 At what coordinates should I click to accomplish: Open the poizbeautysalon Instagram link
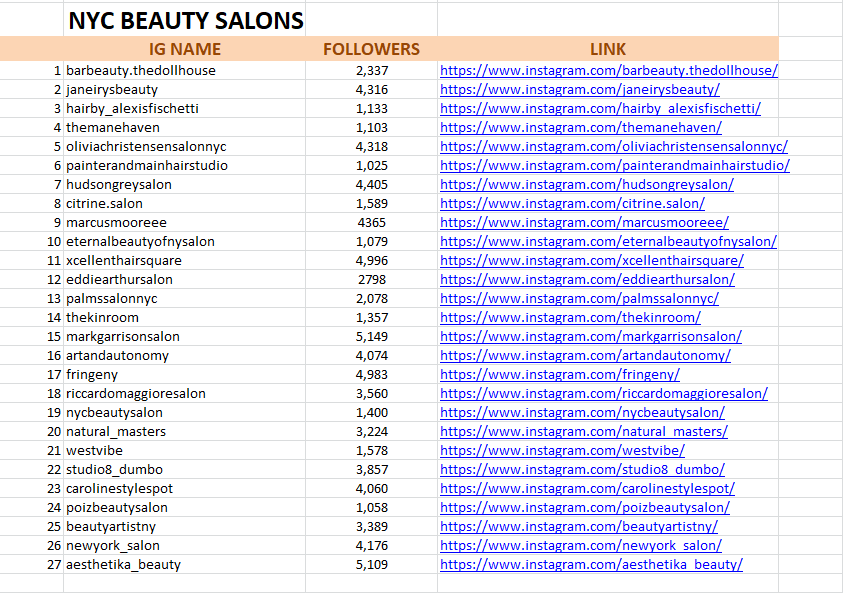pyautogui.click(x=585, y=508)
